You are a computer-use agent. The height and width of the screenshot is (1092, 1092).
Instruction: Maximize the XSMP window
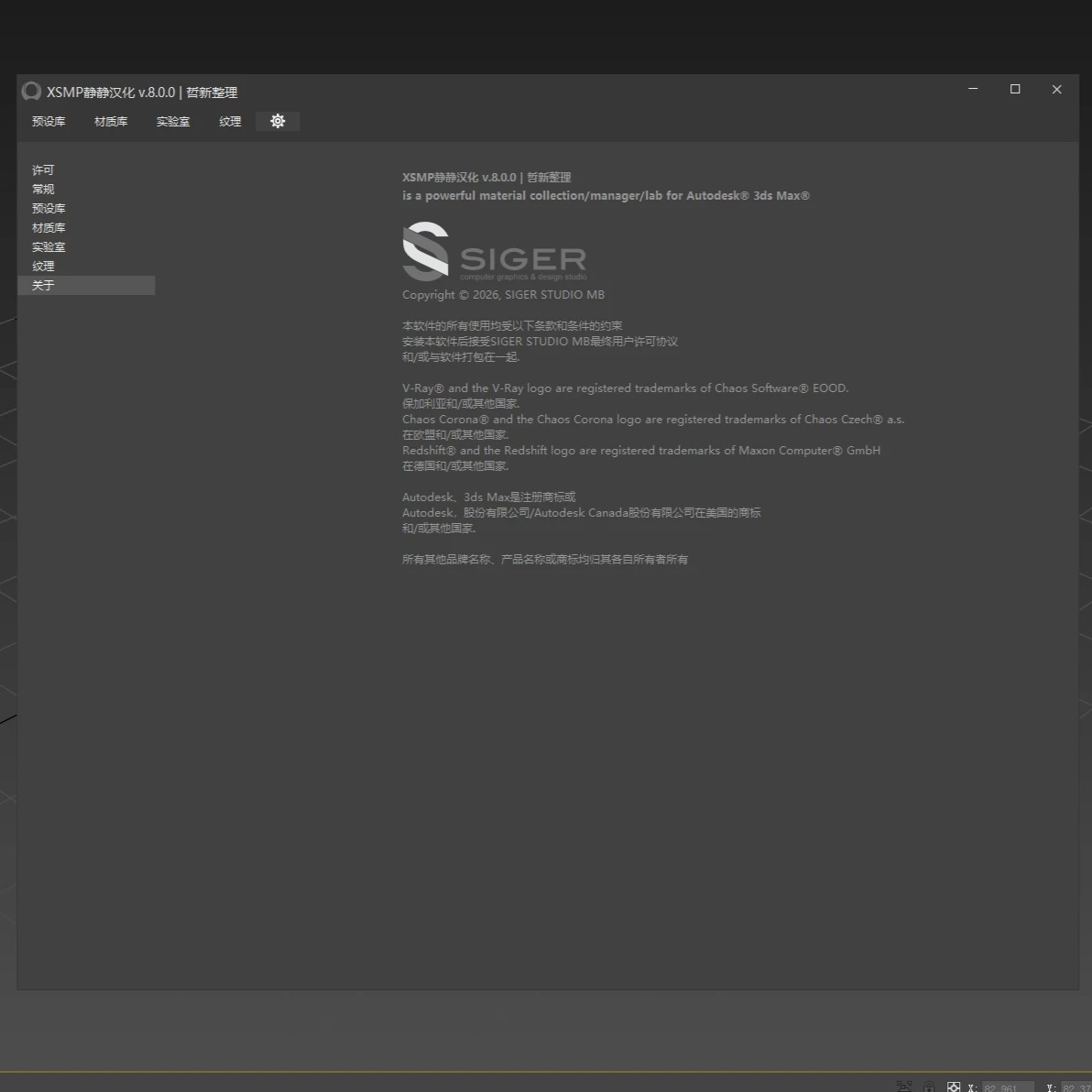pyautogui.click(x=1015, y=89)
